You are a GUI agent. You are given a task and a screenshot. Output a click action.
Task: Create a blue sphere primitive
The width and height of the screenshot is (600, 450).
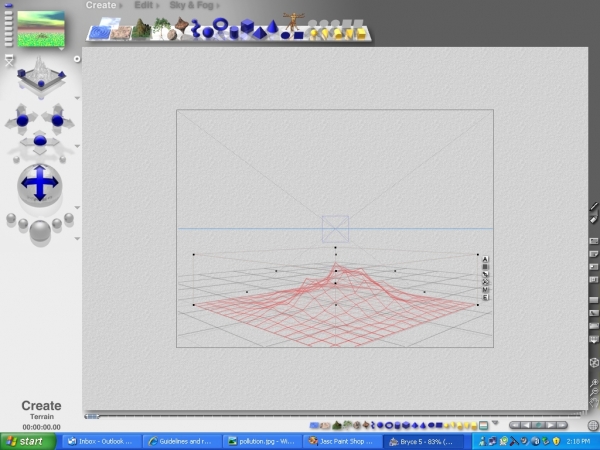208,33
